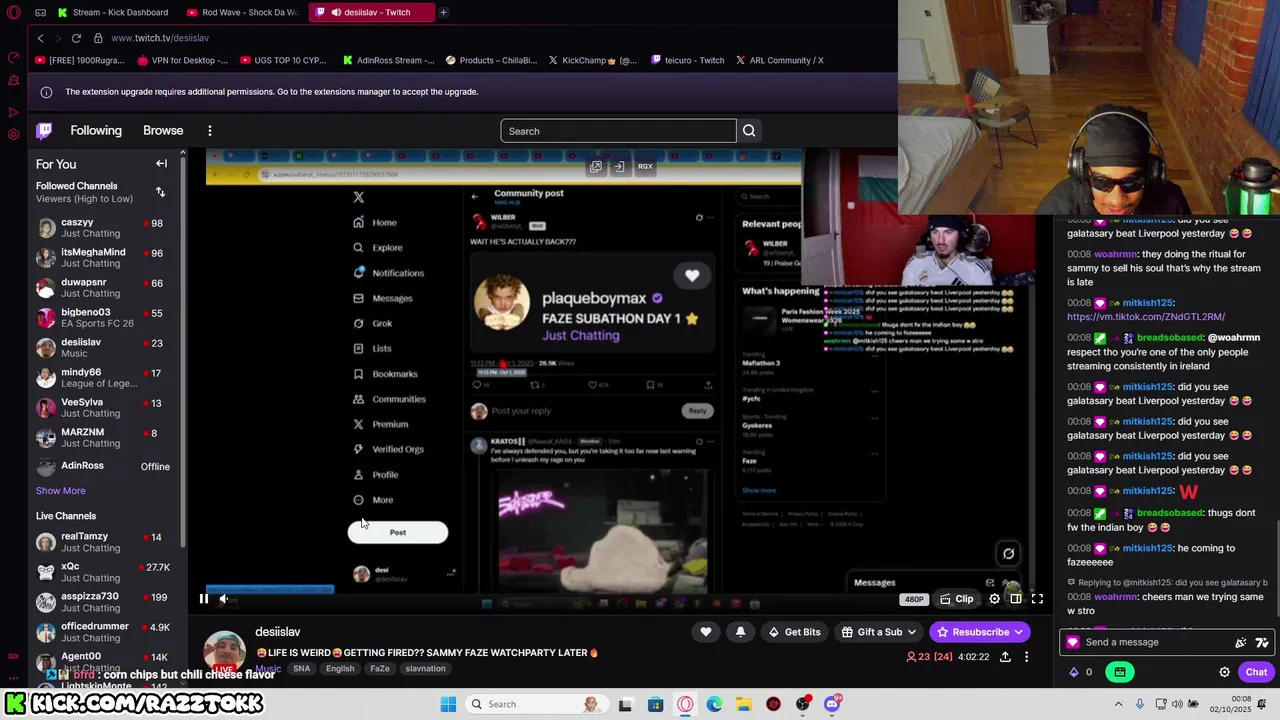The width and height of the screenshot is (1280, 720).
Task: Open a new browser tab
Action: click(x=443, y=12)
